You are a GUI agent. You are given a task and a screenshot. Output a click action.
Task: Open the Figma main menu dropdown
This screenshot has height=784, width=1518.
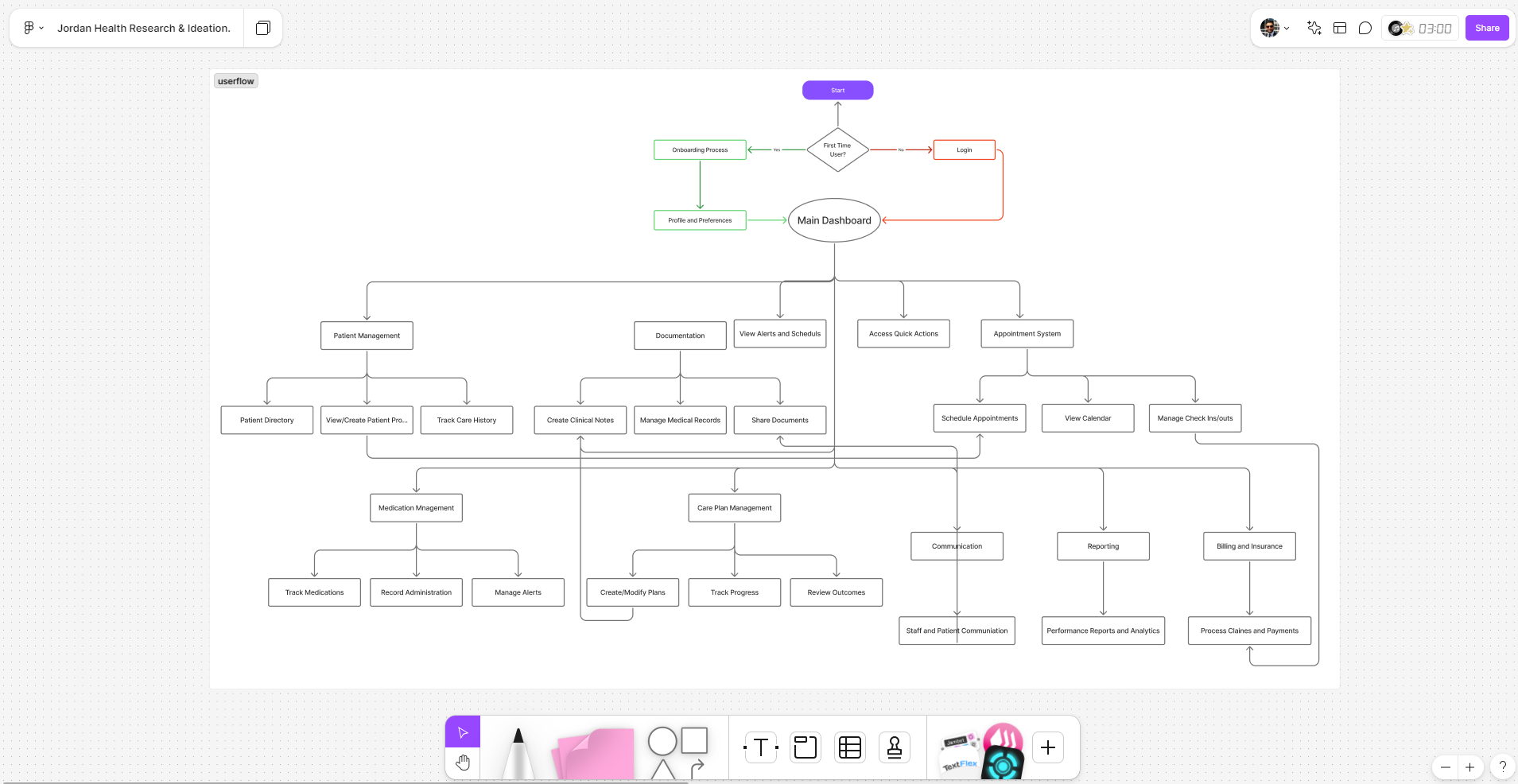[33, 28]
